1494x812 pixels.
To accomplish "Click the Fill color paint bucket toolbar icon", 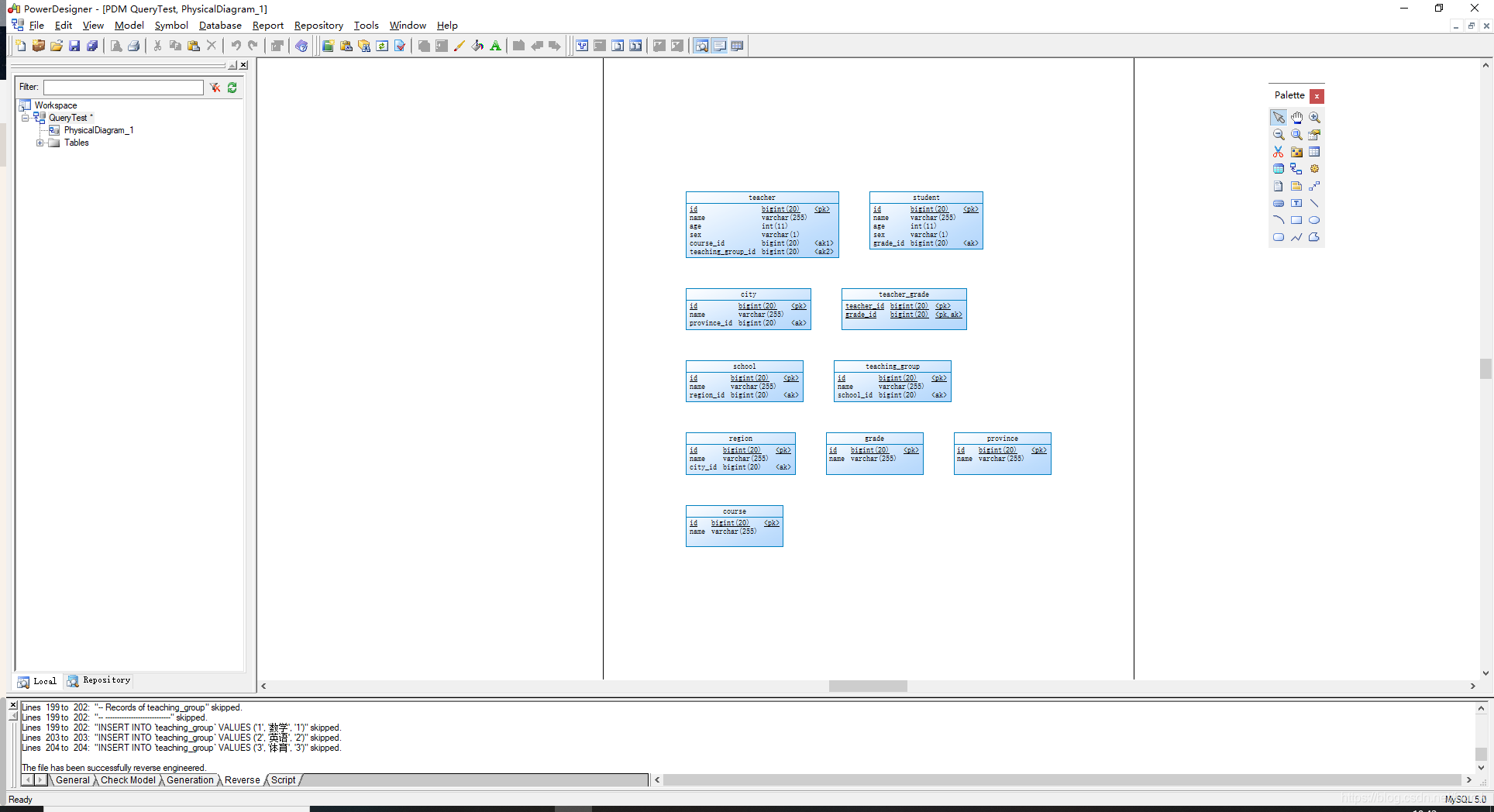I will [477, 46].
